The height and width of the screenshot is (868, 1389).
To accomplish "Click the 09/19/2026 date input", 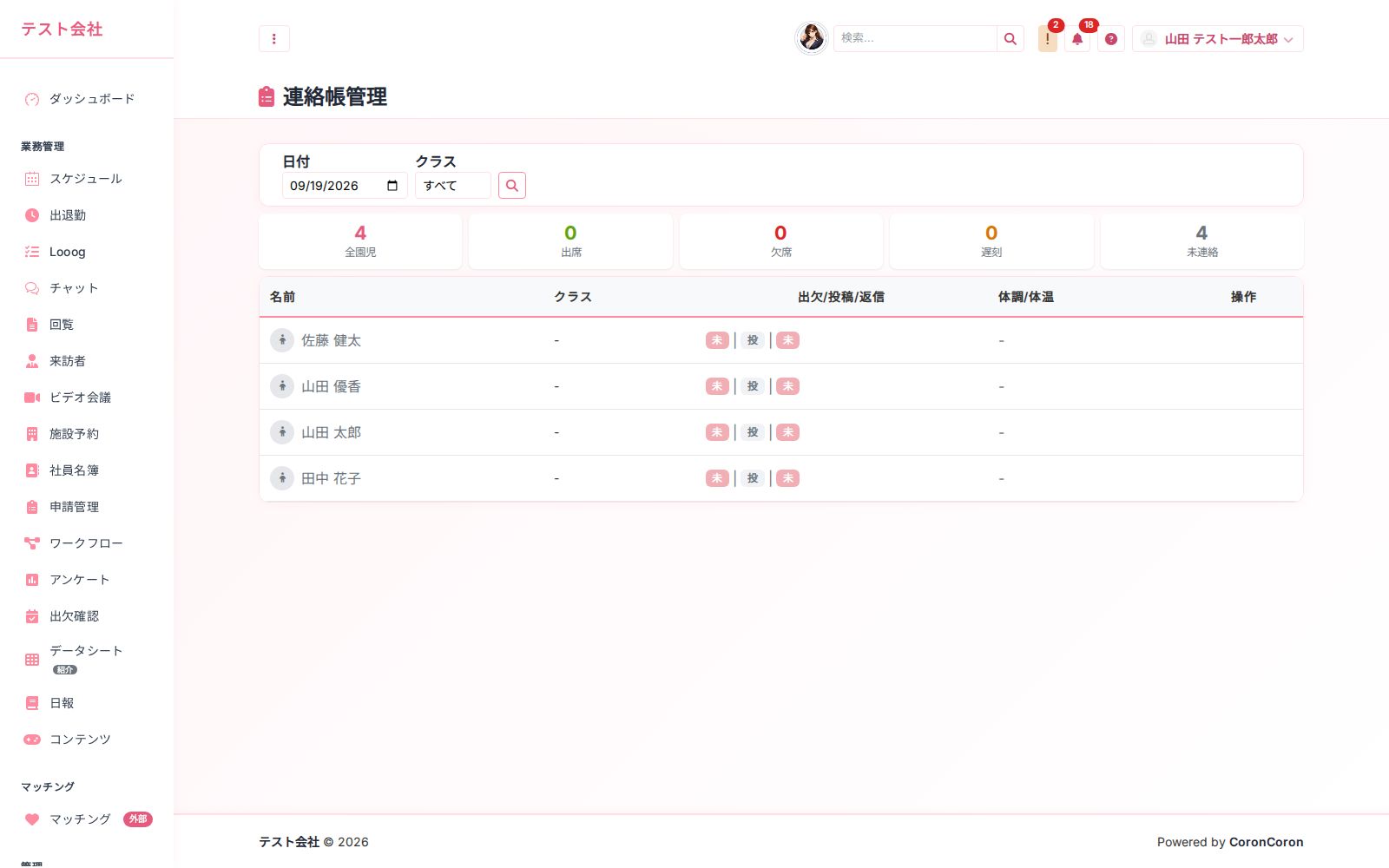I will click(345, 185).
